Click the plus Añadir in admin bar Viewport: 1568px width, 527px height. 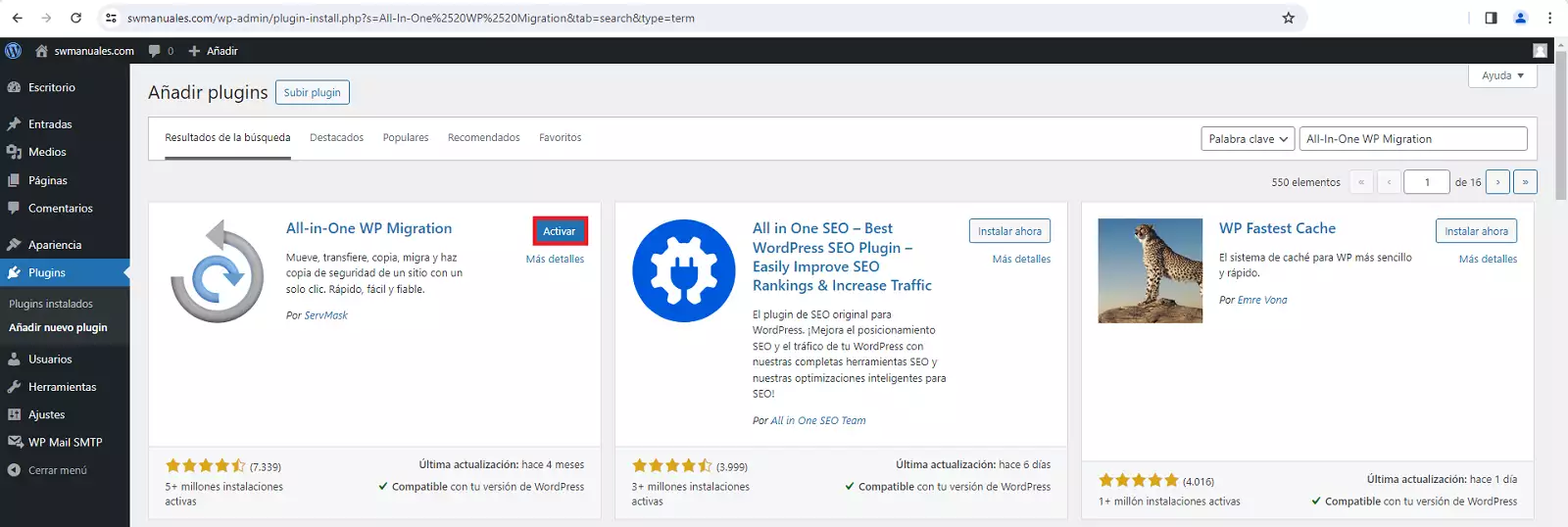(x=213, y=51)
